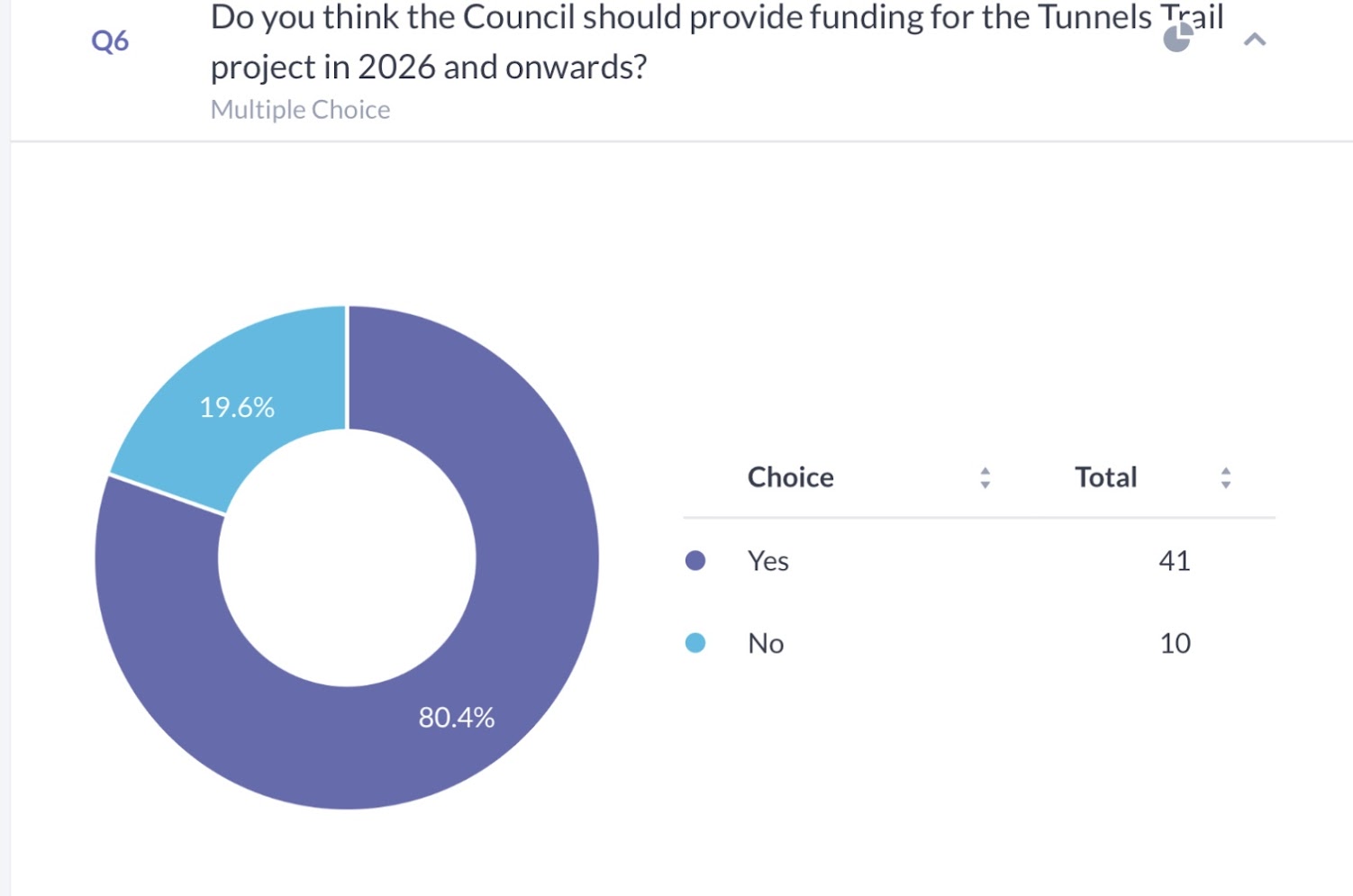Click the Choice column header text

pyautogui.click(x=790, y=477)
